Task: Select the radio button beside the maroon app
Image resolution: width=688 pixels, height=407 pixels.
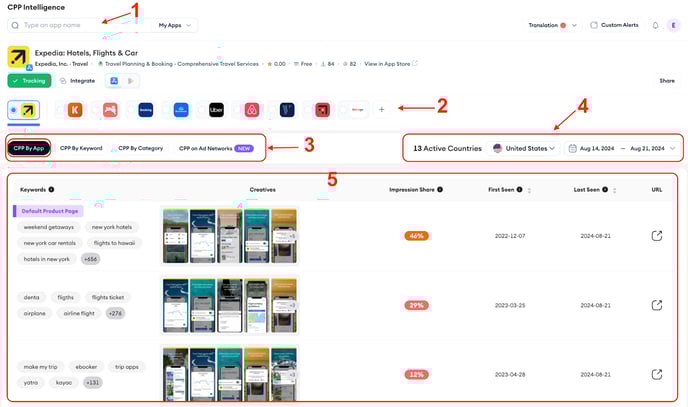Action: pyautogui.click(x=308, y=110)
